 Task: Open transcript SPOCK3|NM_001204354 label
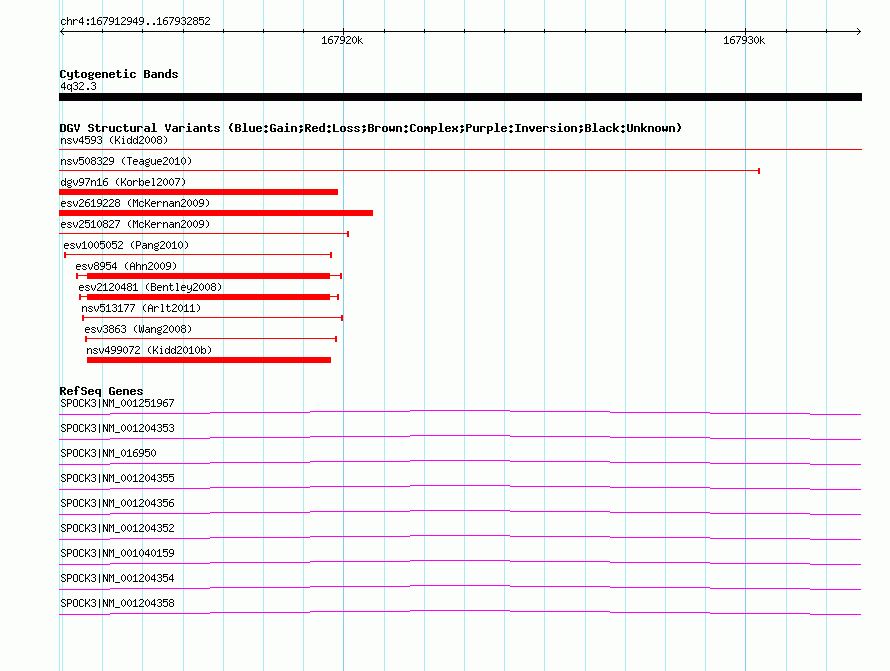(x=117, y=578)
